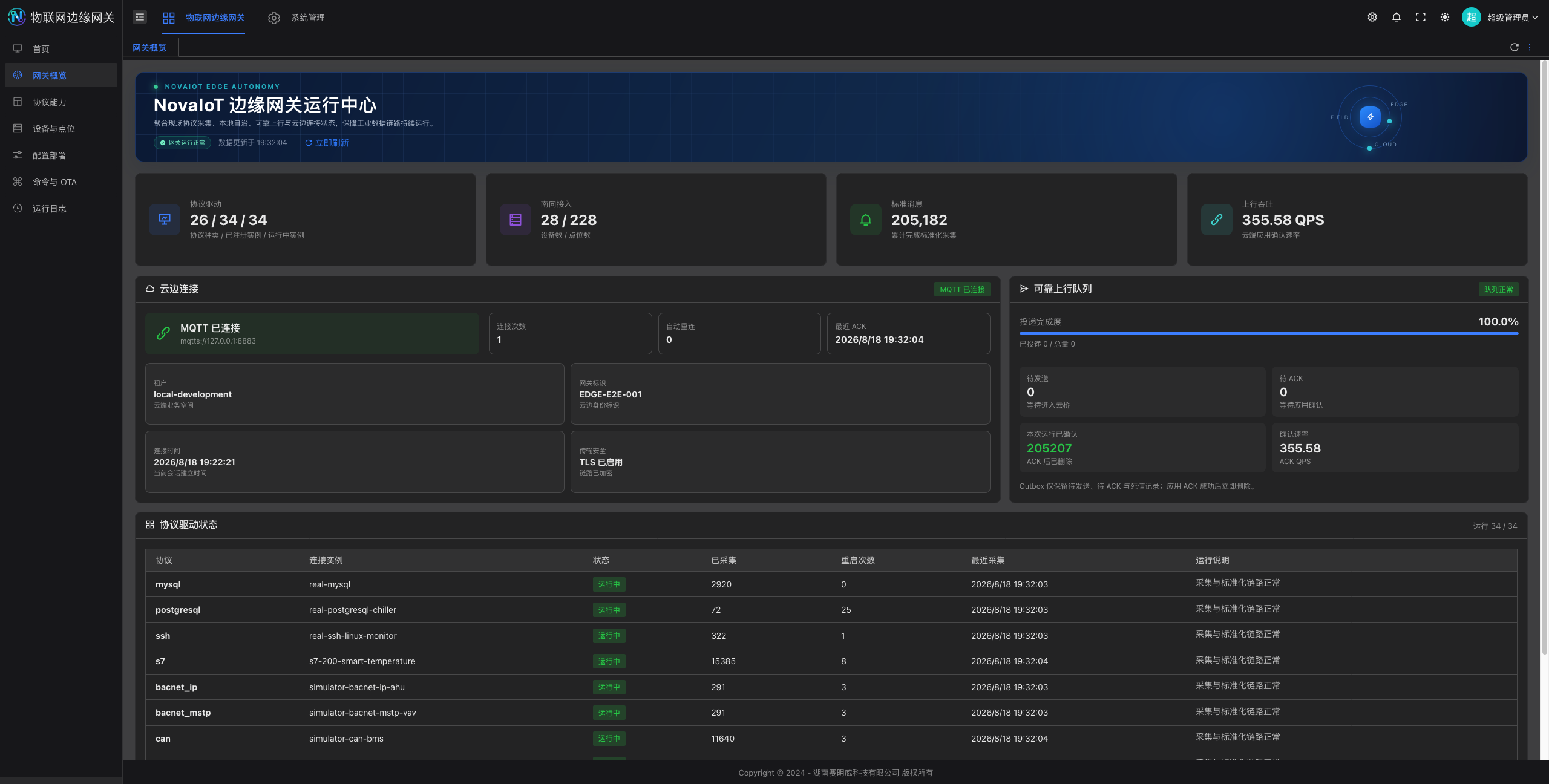The height and width of the screenshot is (784, 1549).
Task: Click the 设备与点位 list sidebar icon
Action: (18, 128)
